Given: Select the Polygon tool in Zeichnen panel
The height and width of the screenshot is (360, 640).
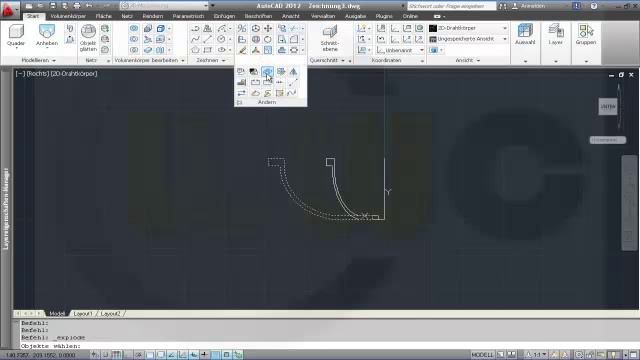Looking at the screenshot, I should tap(195, 50).
